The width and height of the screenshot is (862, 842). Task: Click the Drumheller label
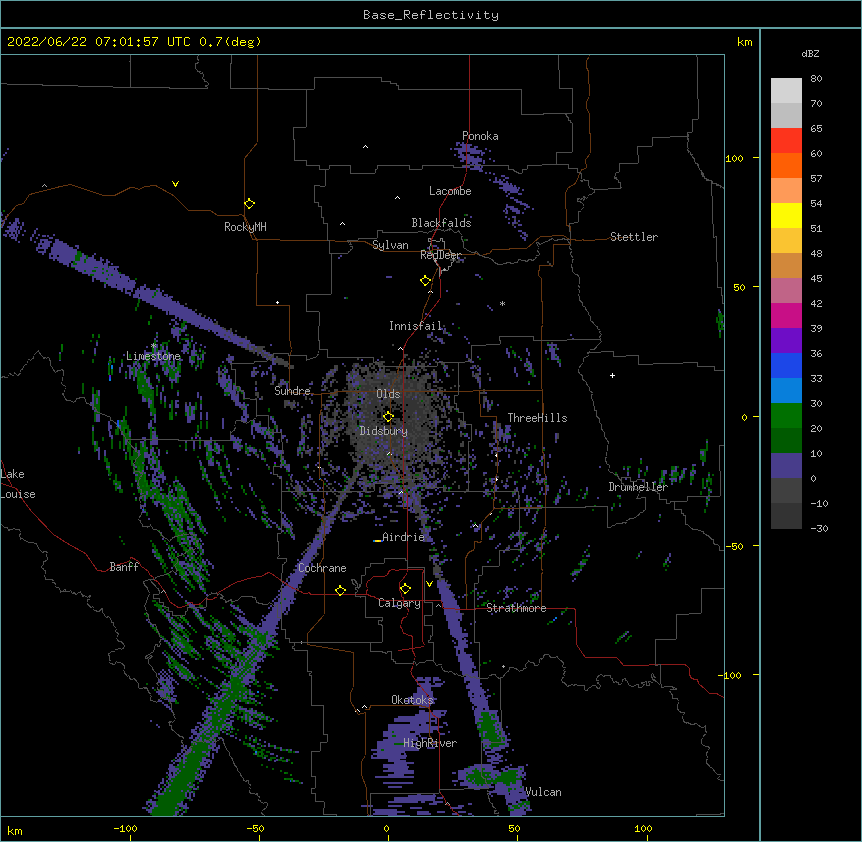638,487
